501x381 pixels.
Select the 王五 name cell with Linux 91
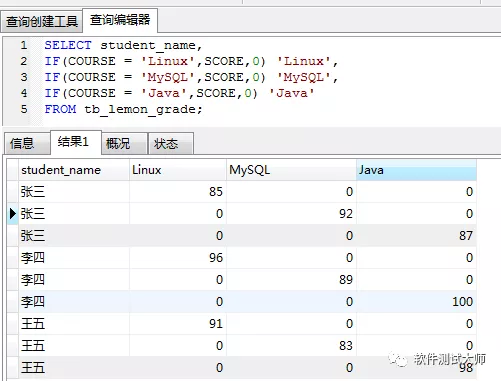pyautogui.click(x=74, y=324)
